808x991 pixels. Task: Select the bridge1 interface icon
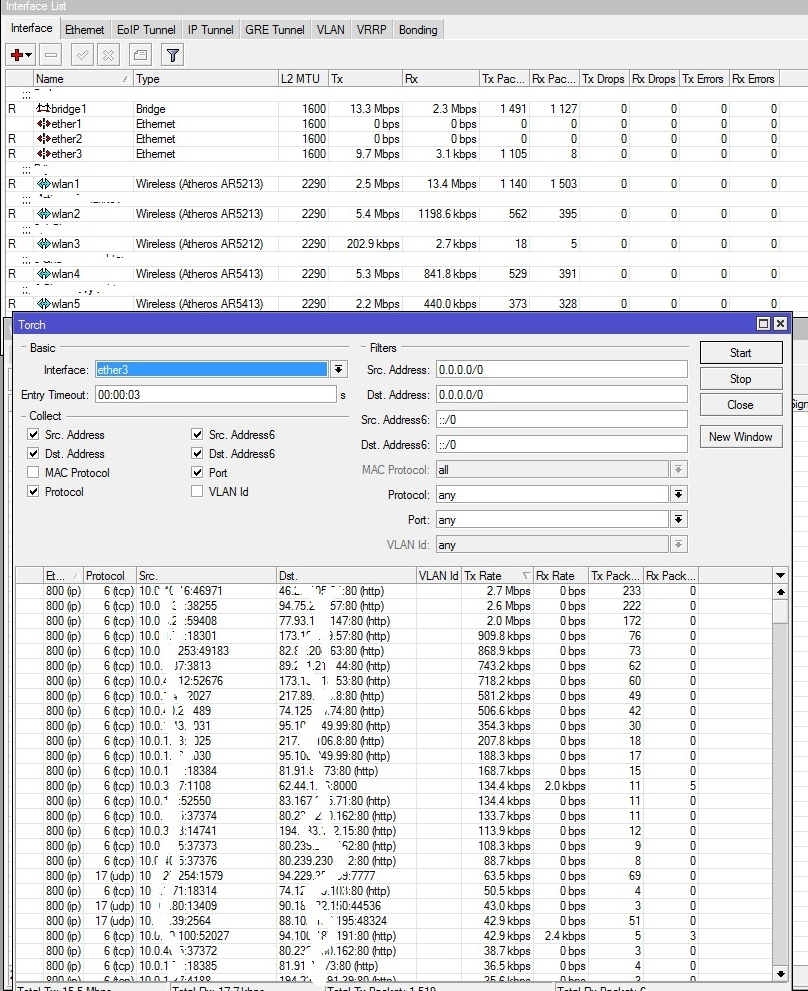[x=43, y=108]
